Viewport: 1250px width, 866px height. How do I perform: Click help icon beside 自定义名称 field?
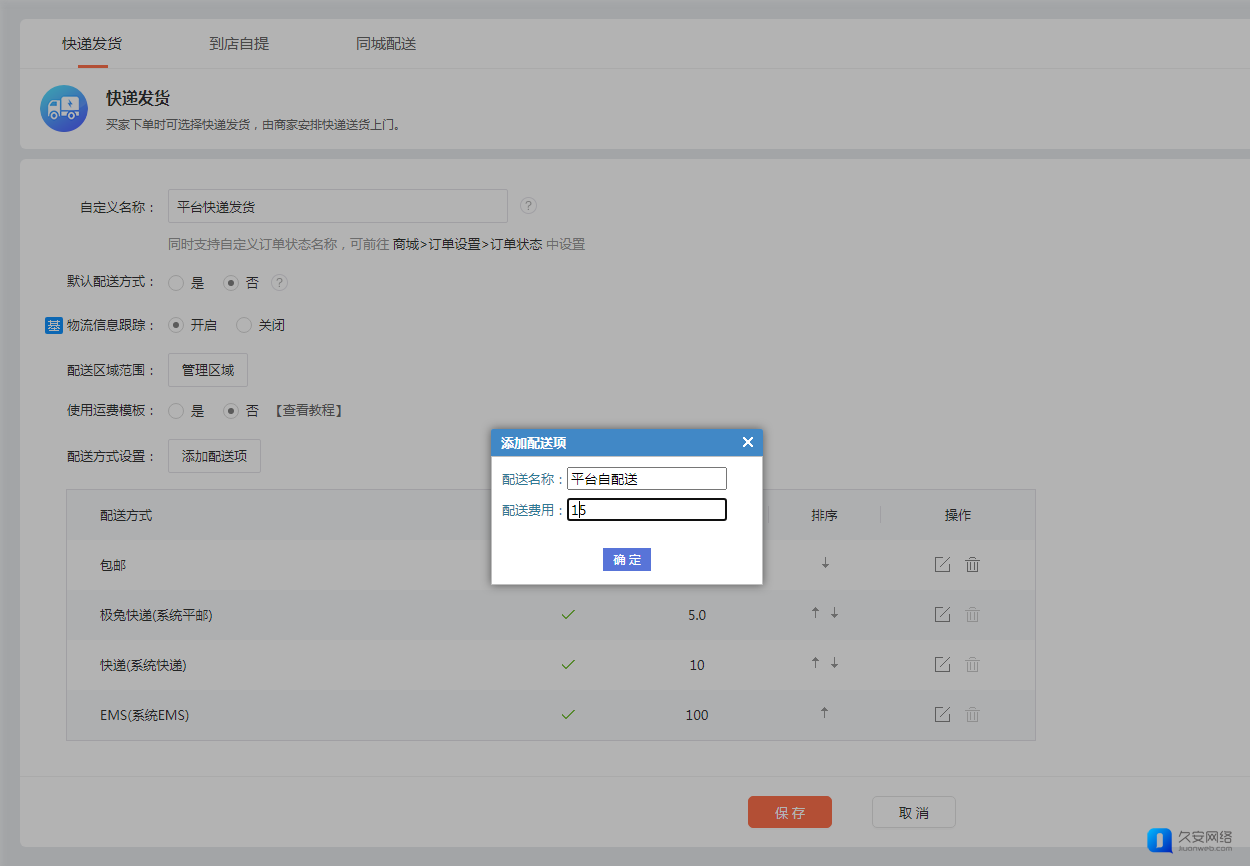(529, 206)
